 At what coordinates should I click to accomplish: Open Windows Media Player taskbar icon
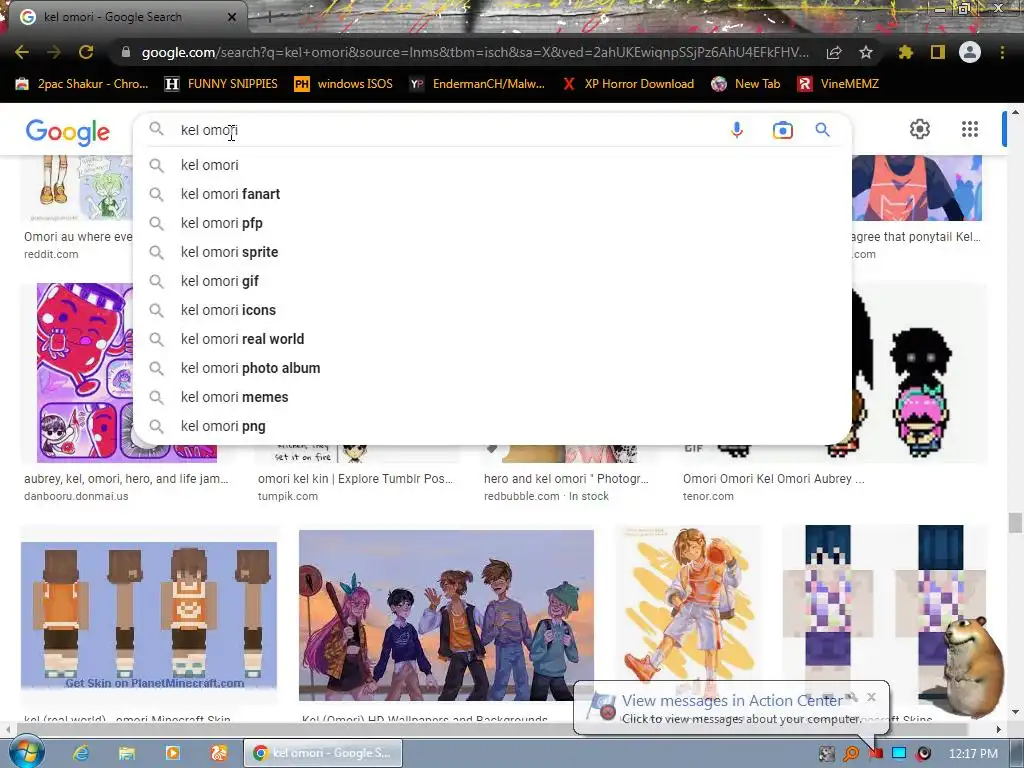coord(172,753)
